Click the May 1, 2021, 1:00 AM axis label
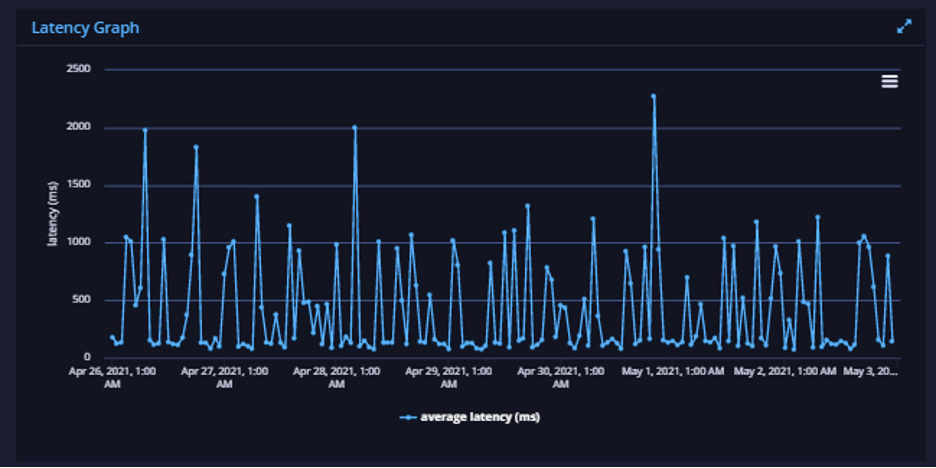This screenshot has width=936, height=468. 673,371
